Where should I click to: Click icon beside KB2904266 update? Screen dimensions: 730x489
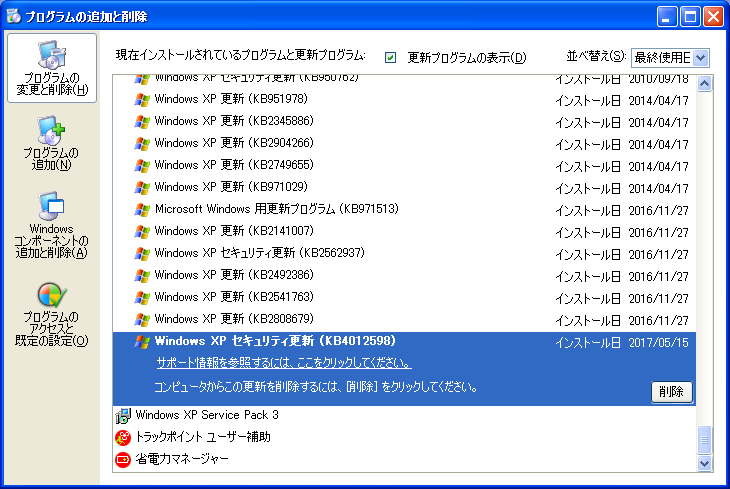click(142, 143)
